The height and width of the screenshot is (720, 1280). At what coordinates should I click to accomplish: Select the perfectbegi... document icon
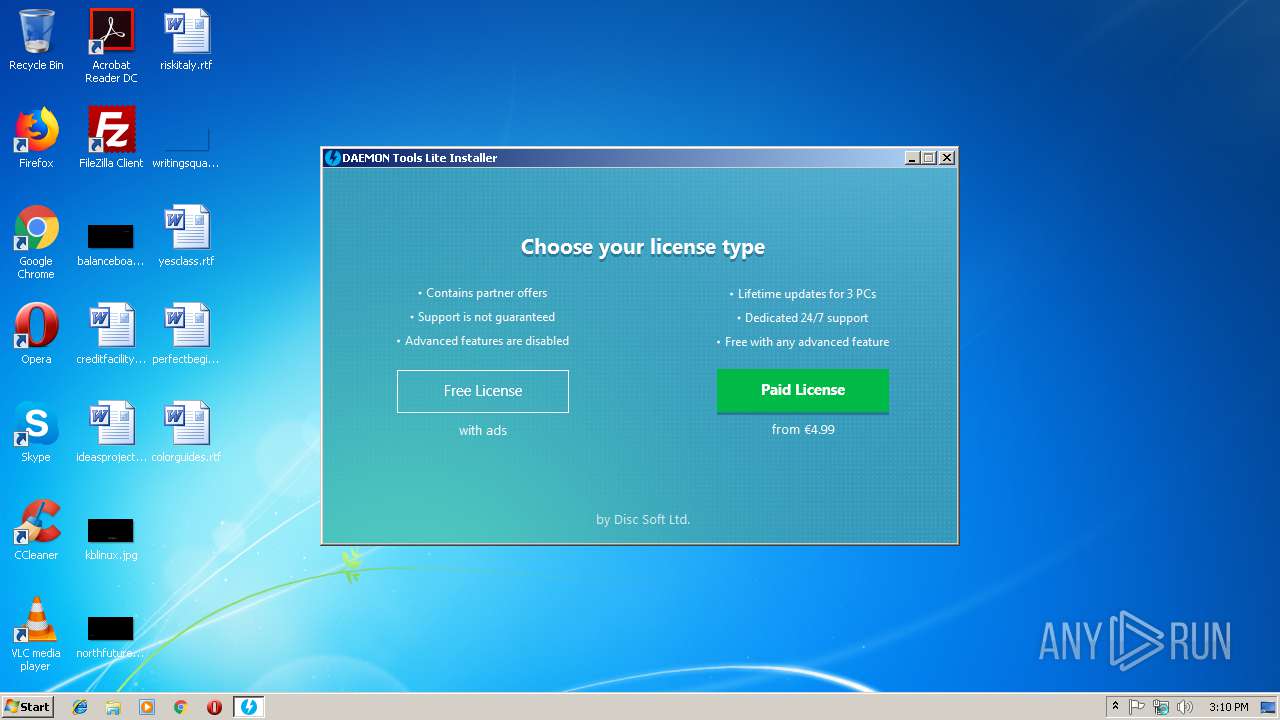[x=186, y=334]
